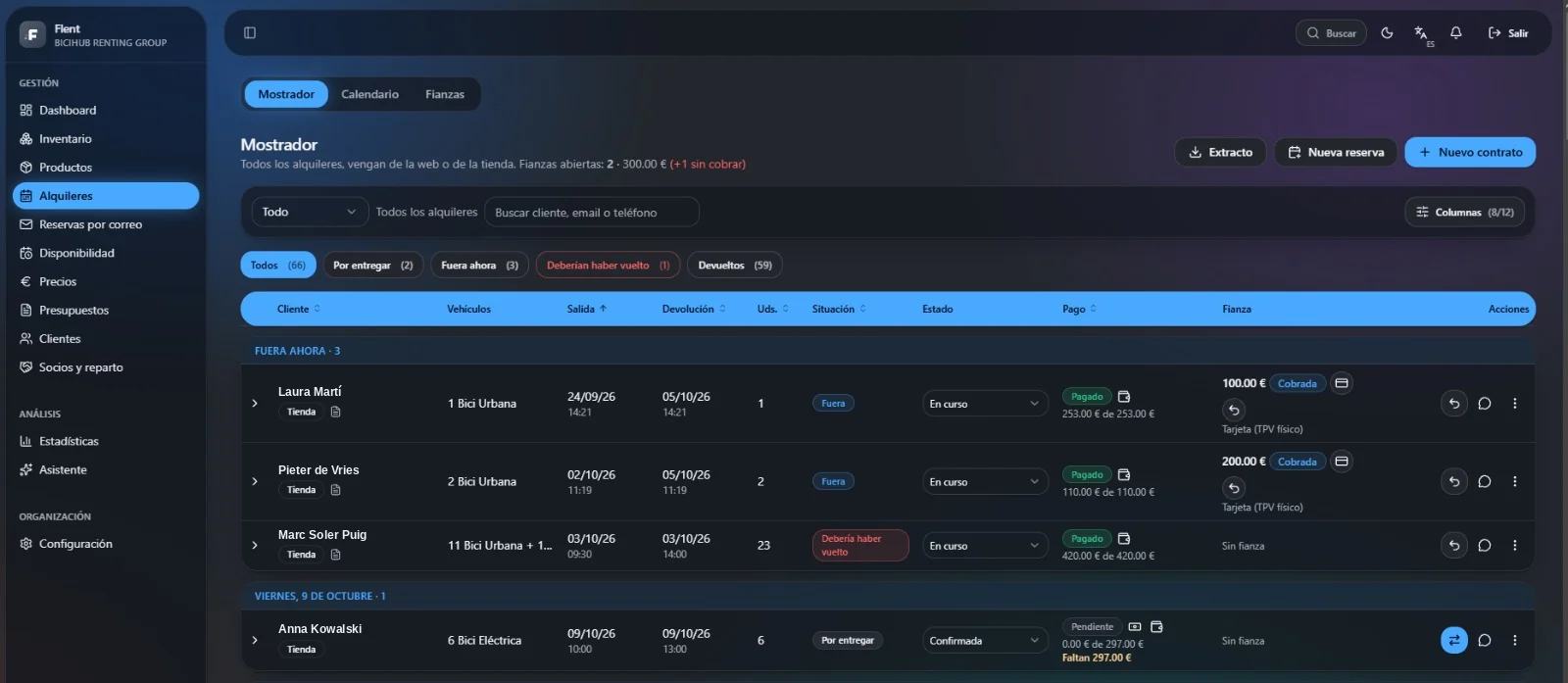Expand Laura Martí's row chevron
The height and width of the screenshot is (683, 1568).
tap(255, 404)
